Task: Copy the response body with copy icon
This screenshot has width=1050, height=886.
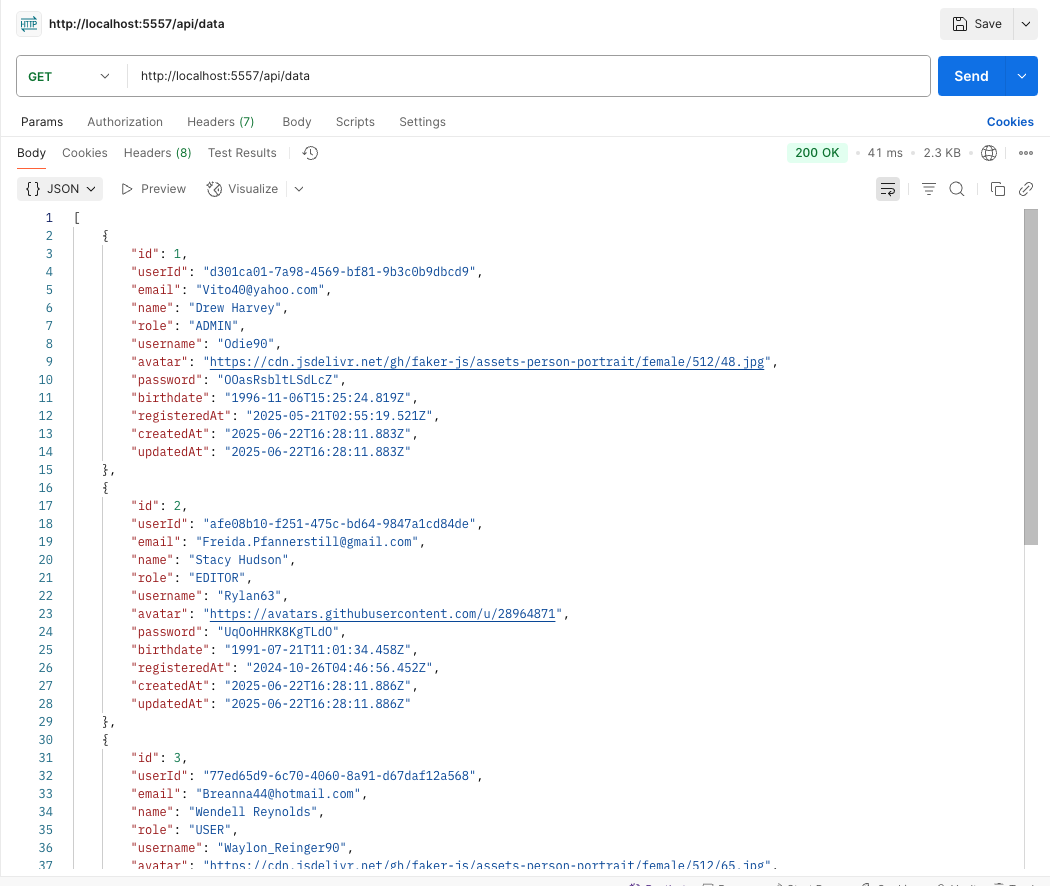Action: (997, 190)
